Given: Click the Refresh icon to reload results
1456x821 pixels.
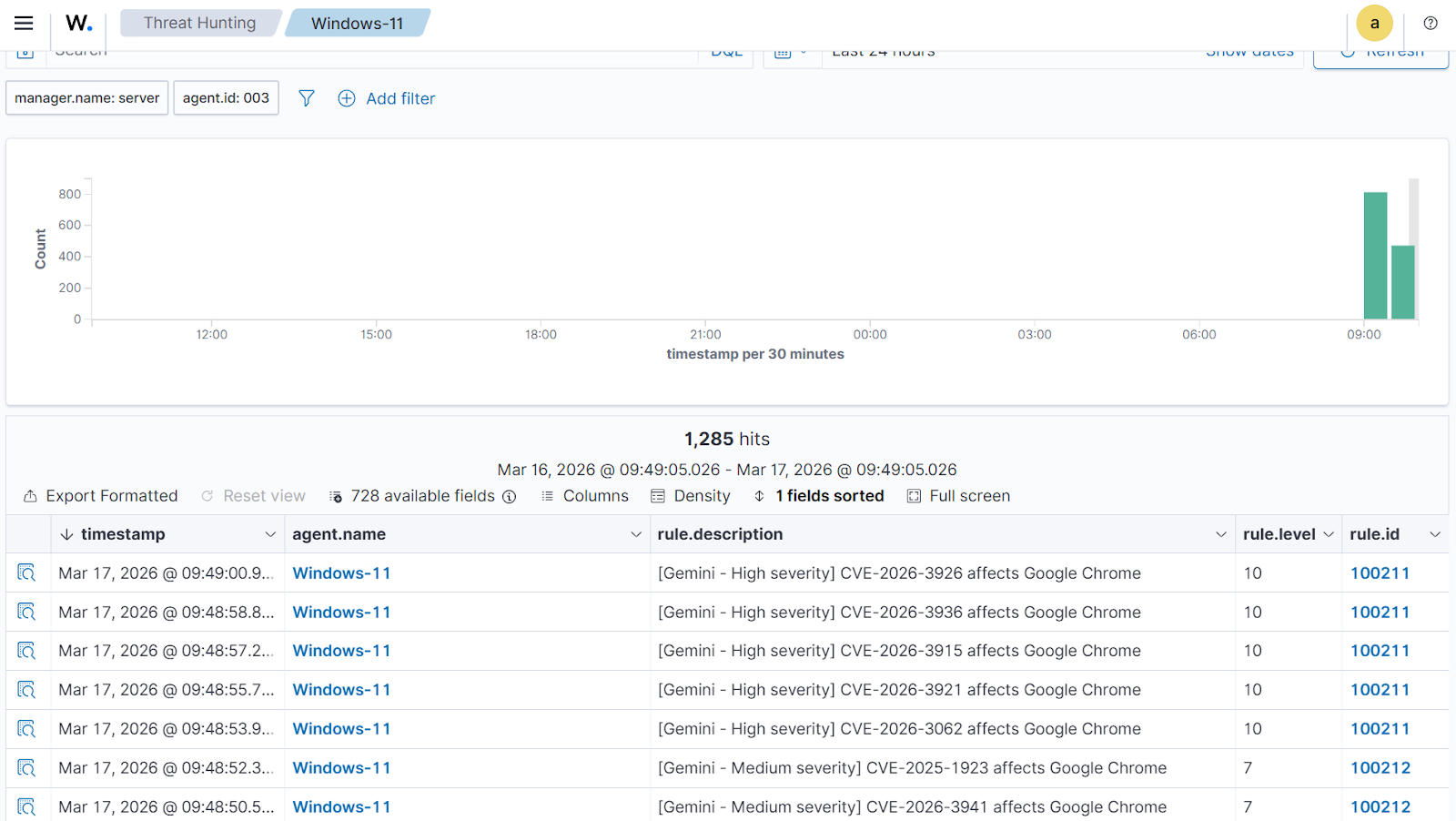Looking at the screenshot, I should pyautogui.click(x=1347, y=51).
